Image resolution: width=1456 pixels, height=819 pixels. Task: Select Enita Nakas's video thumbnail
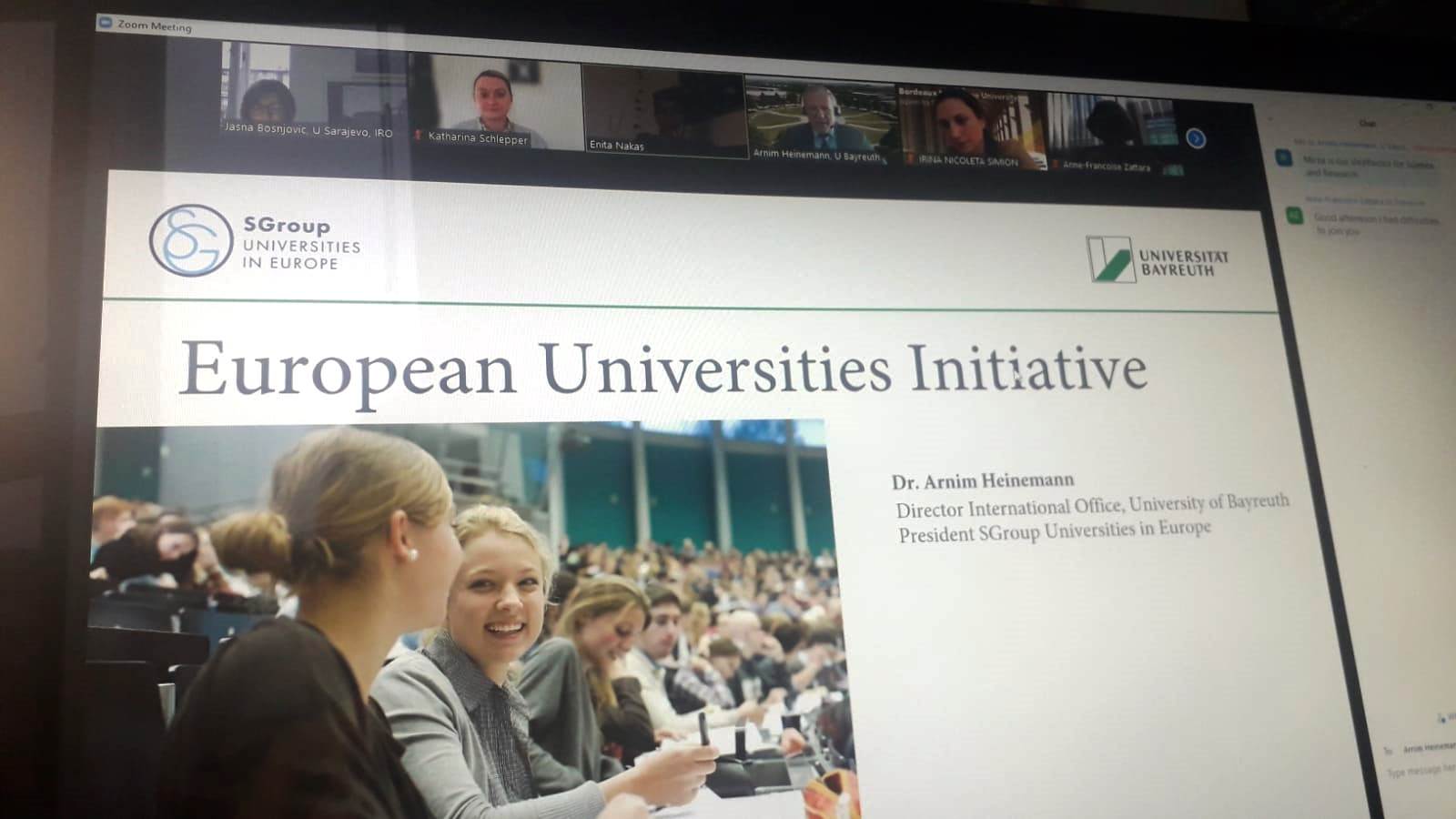coord(664,111)
